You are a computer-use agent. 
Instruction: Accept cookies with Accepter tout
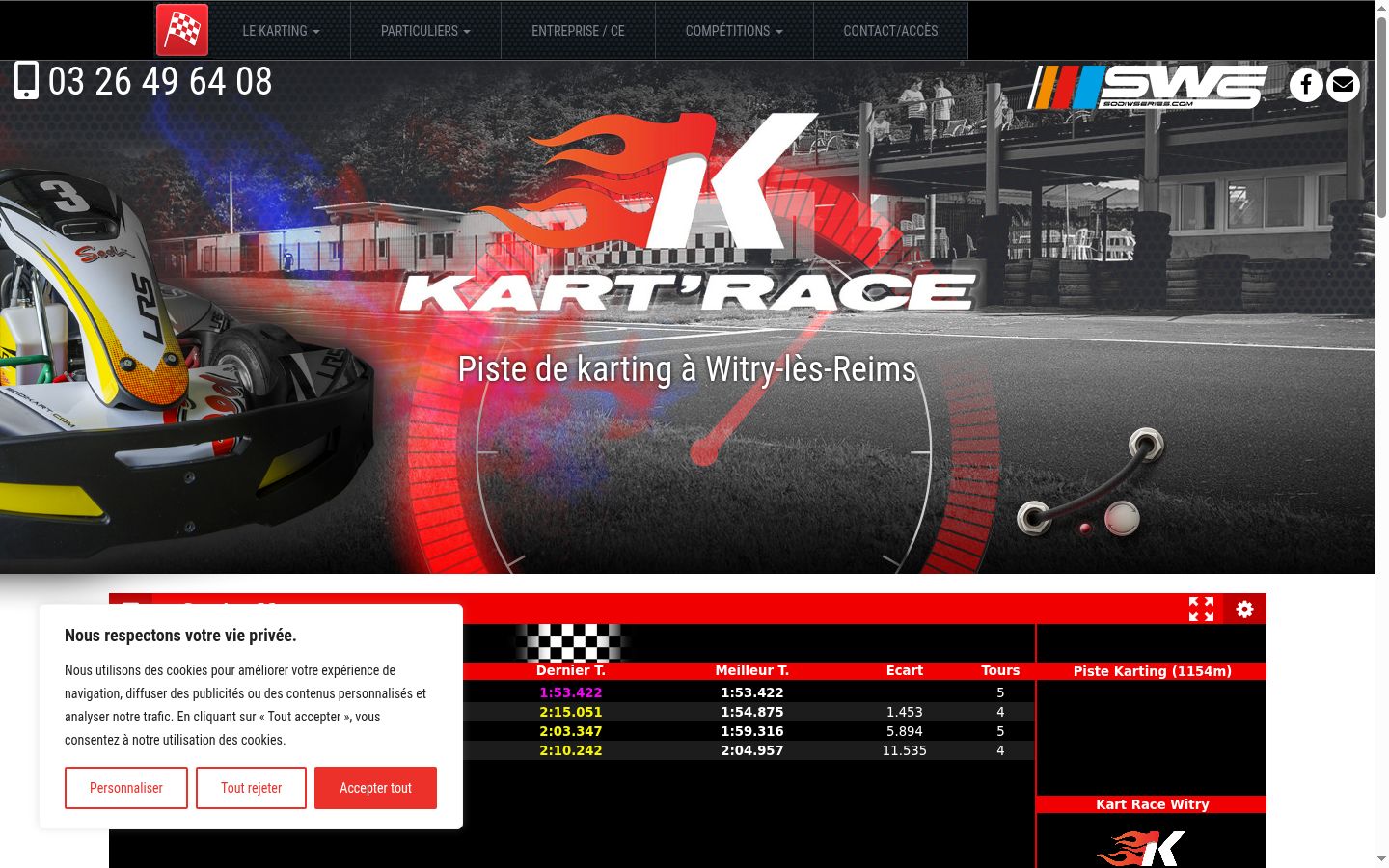click(x=375, y=788)
